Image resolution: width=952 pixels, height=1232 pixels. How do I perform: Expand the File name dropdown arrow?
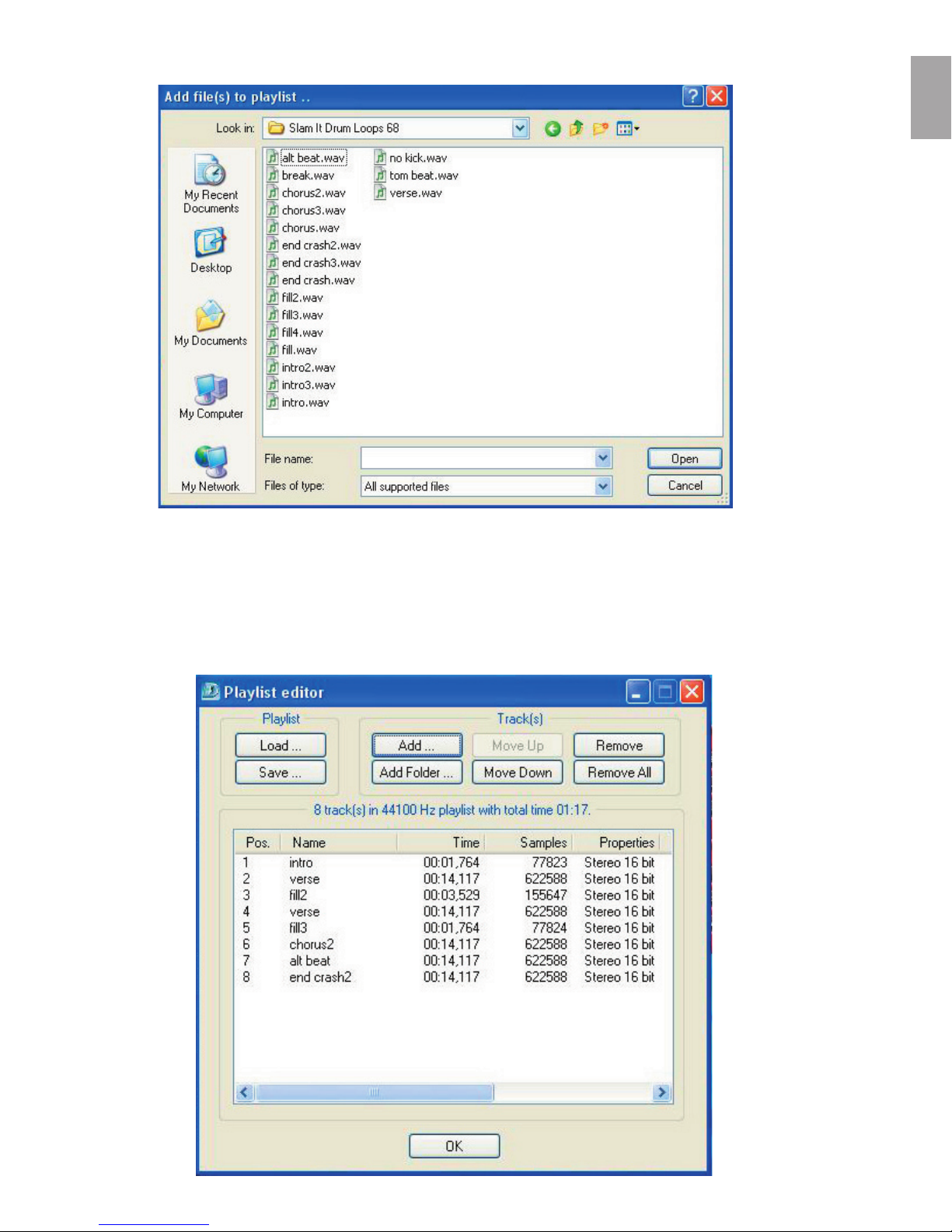coord(603,459)
